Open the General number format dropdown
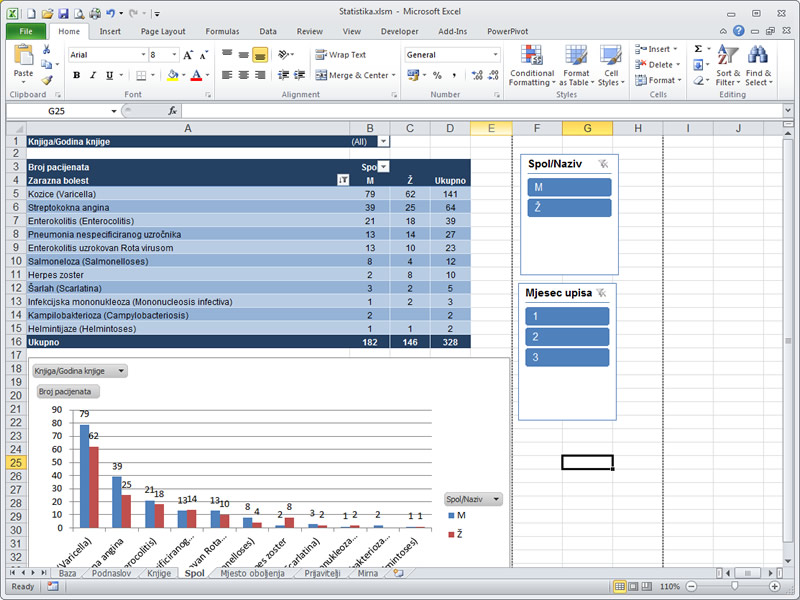This screenshot has height=600, width=800. pyautogui.click(x=495, y=55)
